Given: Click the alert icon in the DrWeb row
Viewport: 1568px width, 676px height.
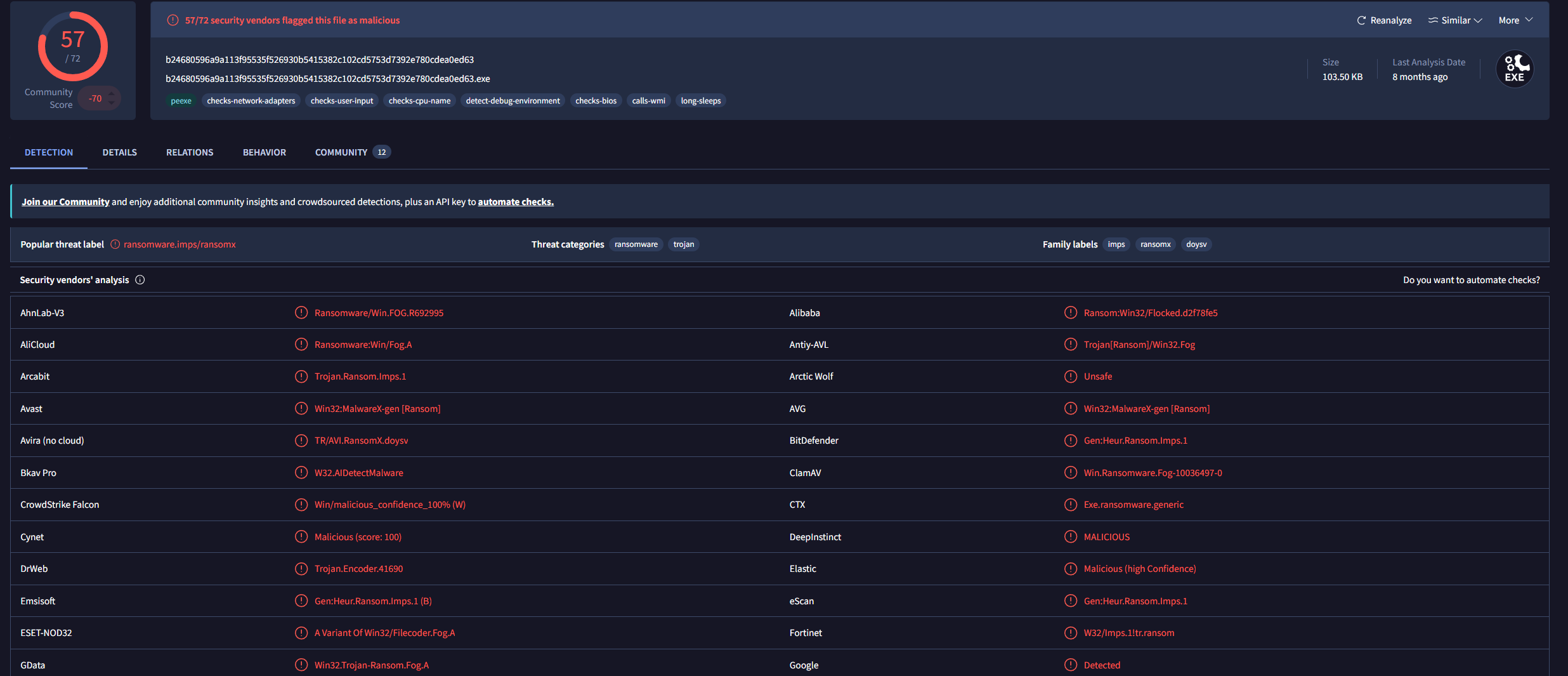Looking at the screenshot, I should click(301, 569).
